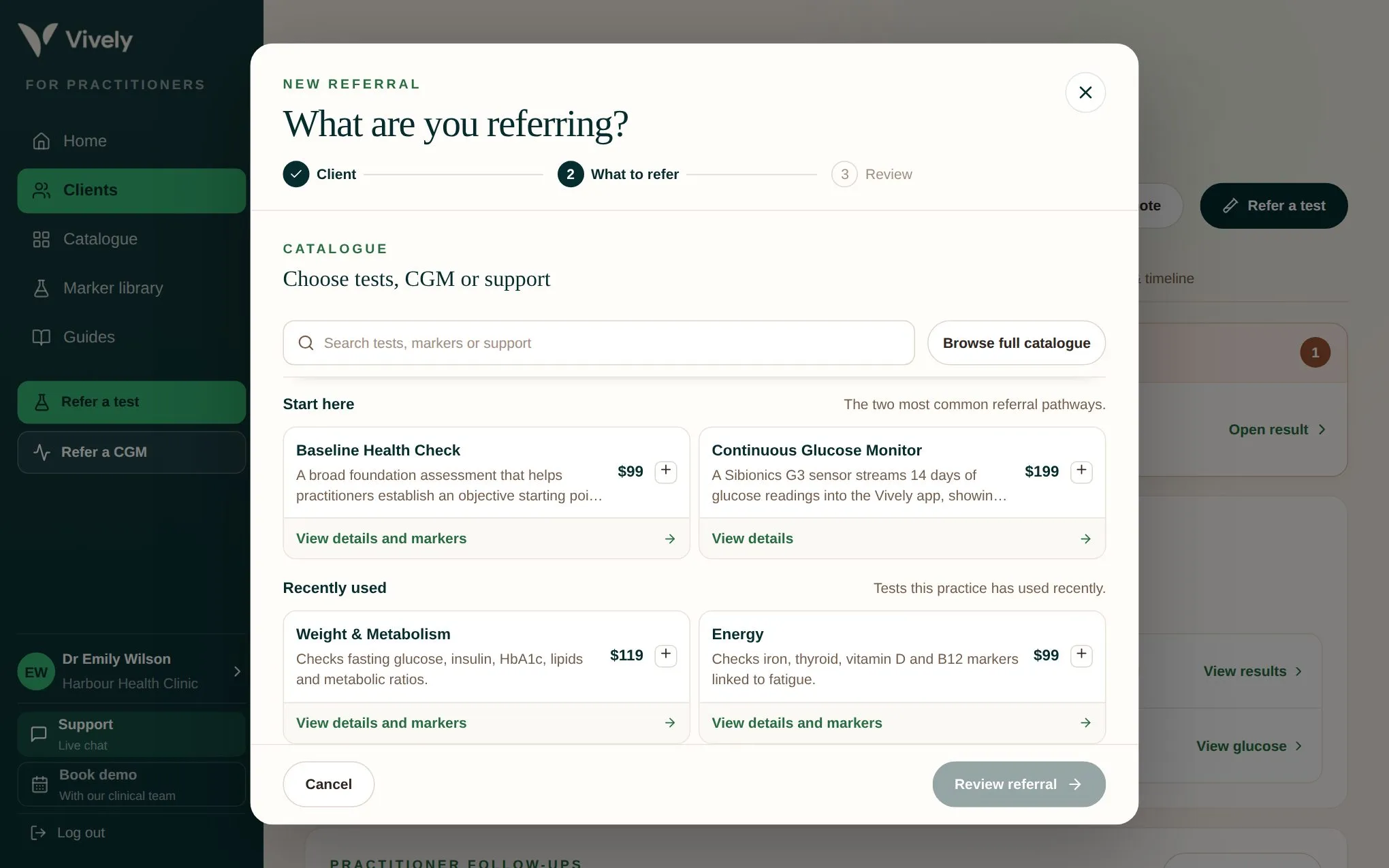
Task: Click the Support chat bubble icon
Action: tap(39, 734)
